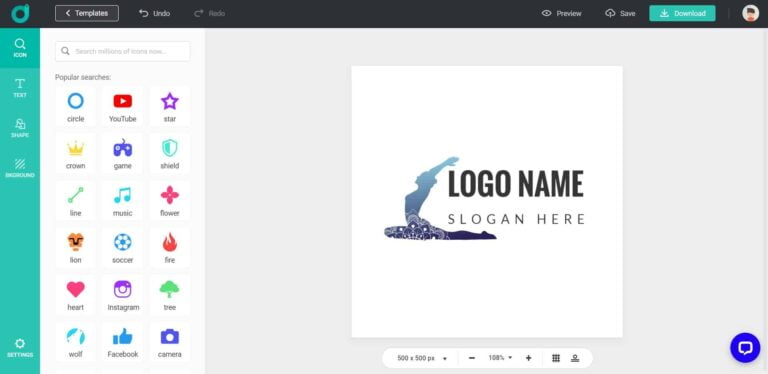This screenshot has height=374, width=768.
Task: Click the DesignEvo logo icon
Action: coord(20,14)
